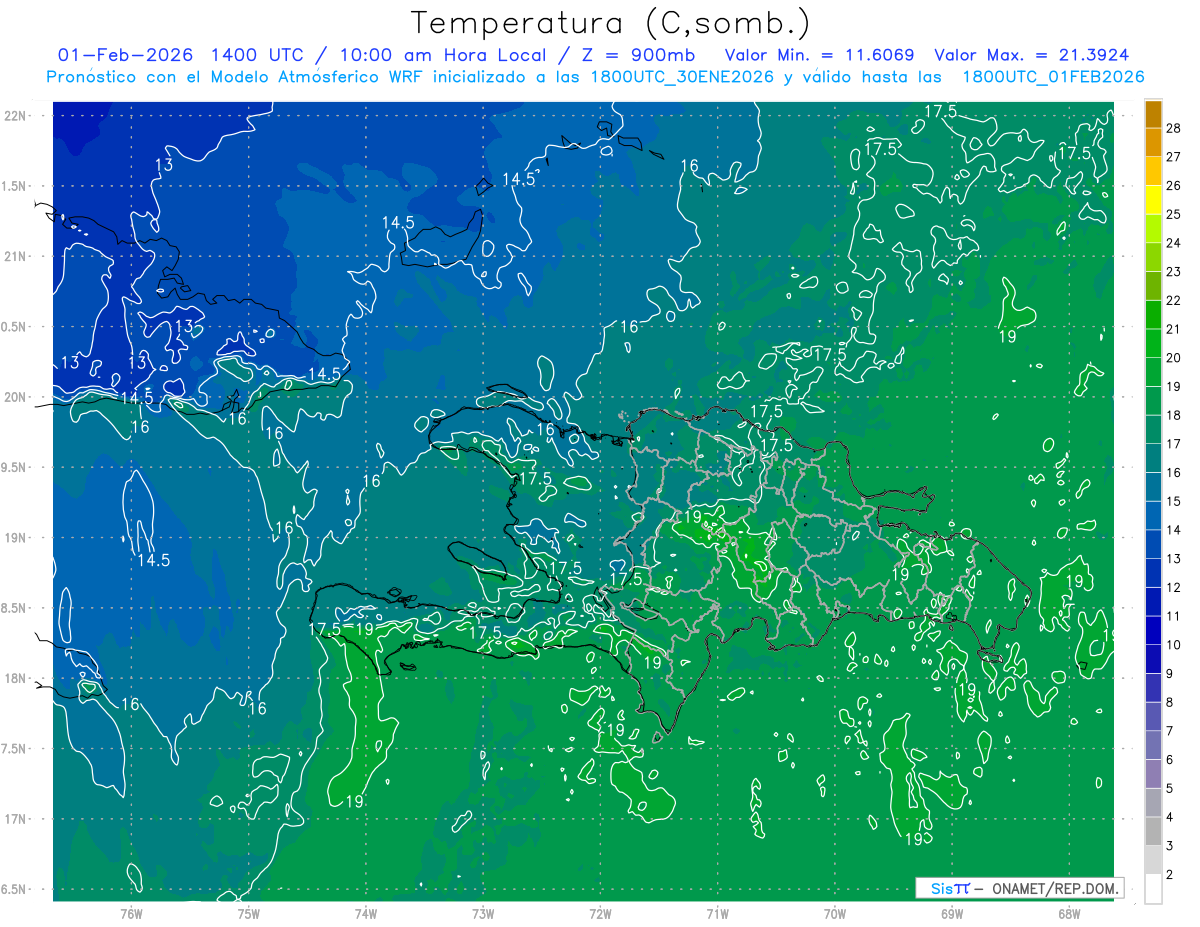
Task: Click the "Valor Max. = 21.3924" readout
Action: [x=1033, y=55]
